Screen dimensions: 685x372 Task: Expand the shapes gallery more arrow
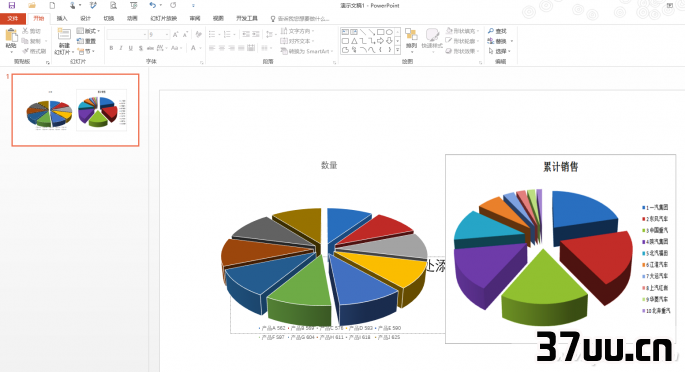pyautogui.click(x=398, y=50)
